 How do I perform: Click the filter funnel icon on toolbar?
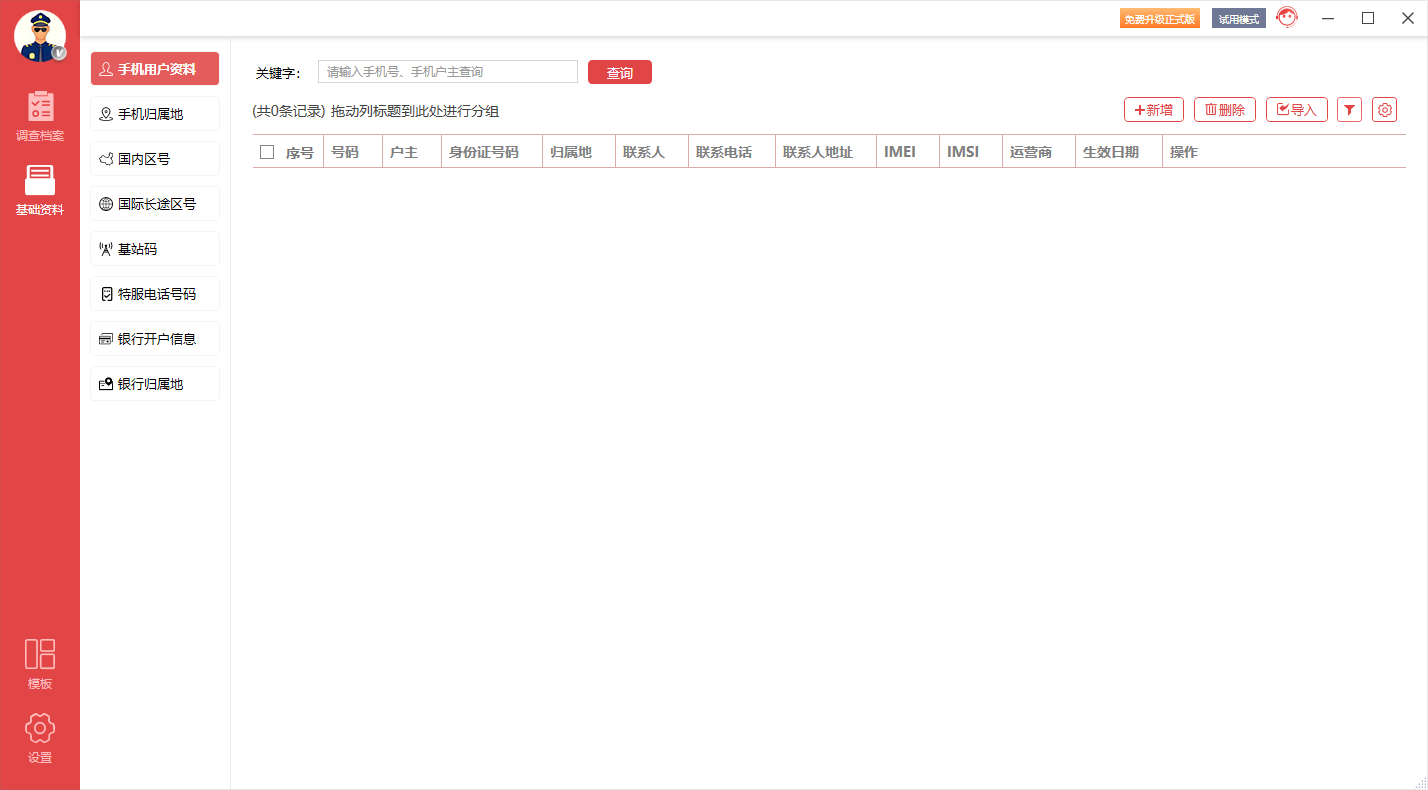[1349, 110]
